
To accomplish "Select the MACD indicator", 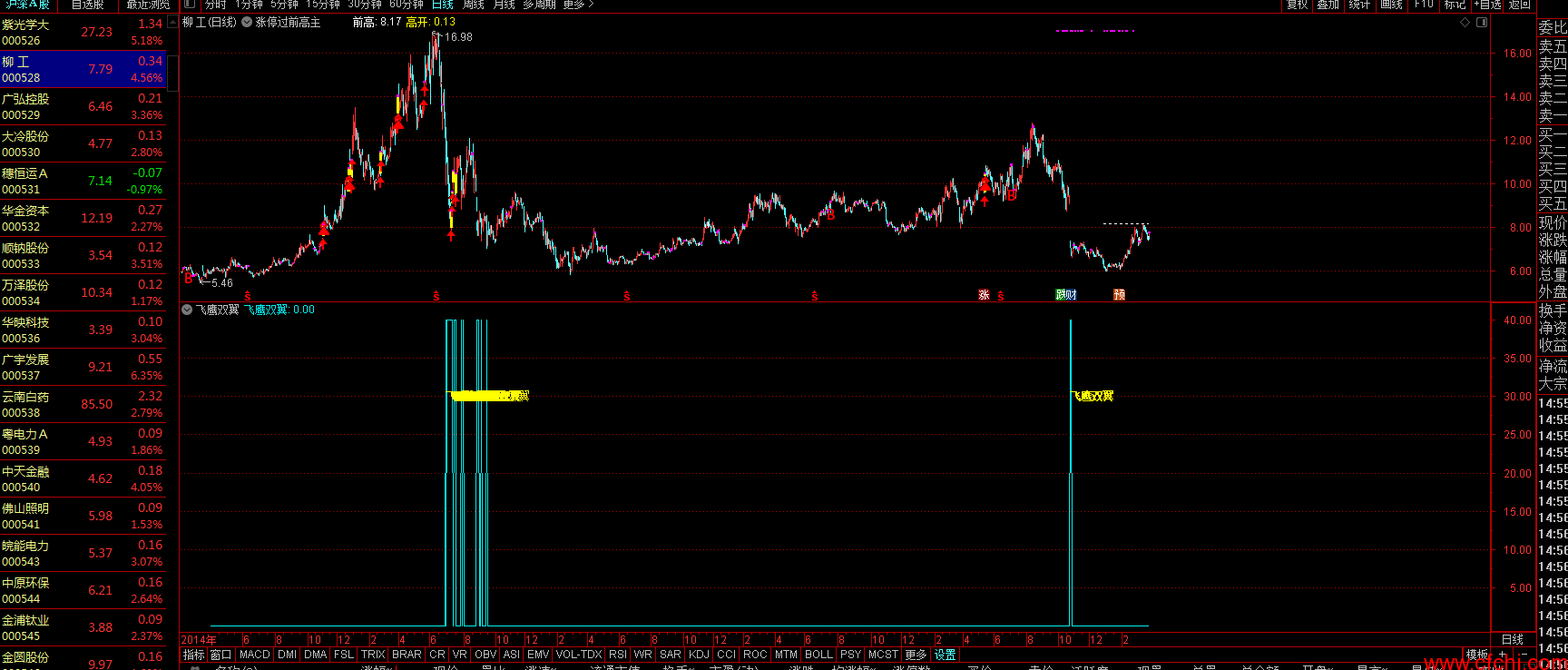I will point(255,655).
